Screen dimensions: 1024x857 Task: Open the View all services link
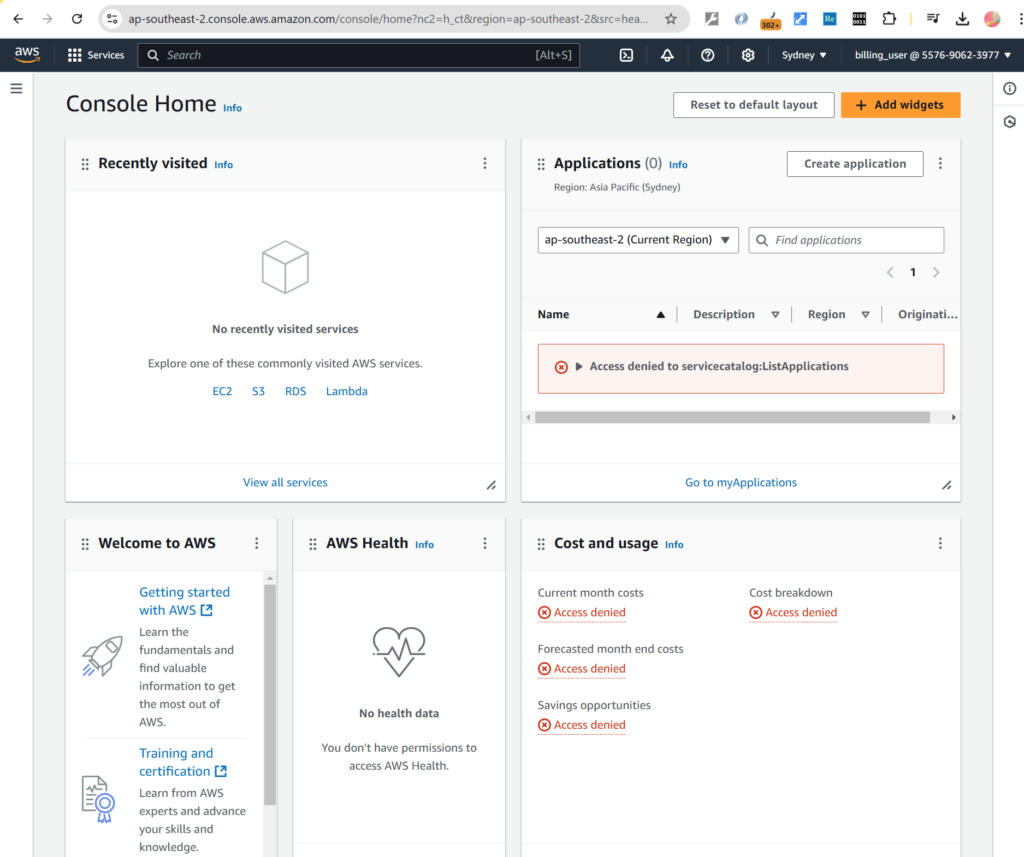(x=285, y=482)
